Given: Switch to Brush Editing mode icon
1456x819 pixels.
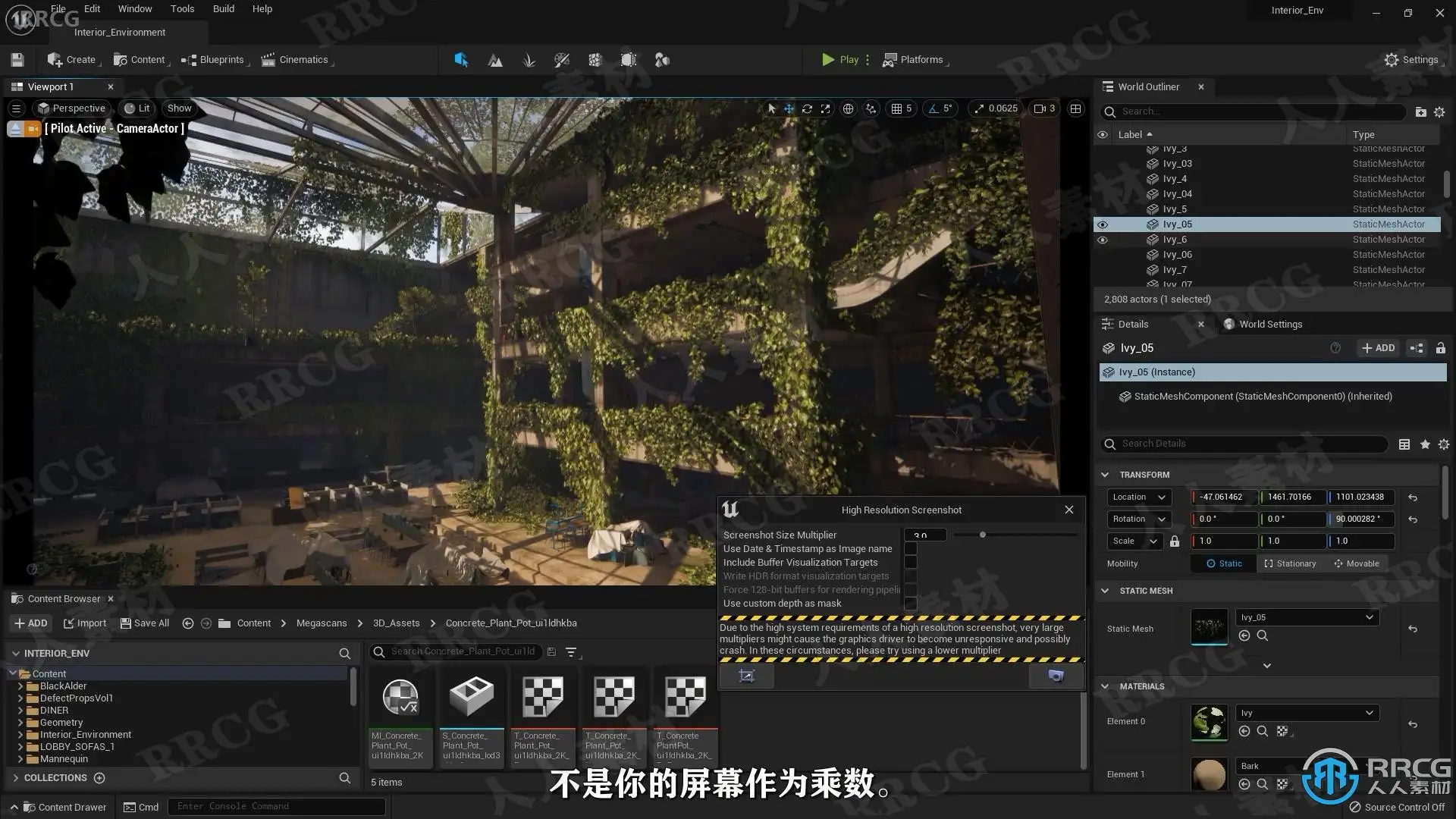Looking at the screenshot, I should click(629, 60).
